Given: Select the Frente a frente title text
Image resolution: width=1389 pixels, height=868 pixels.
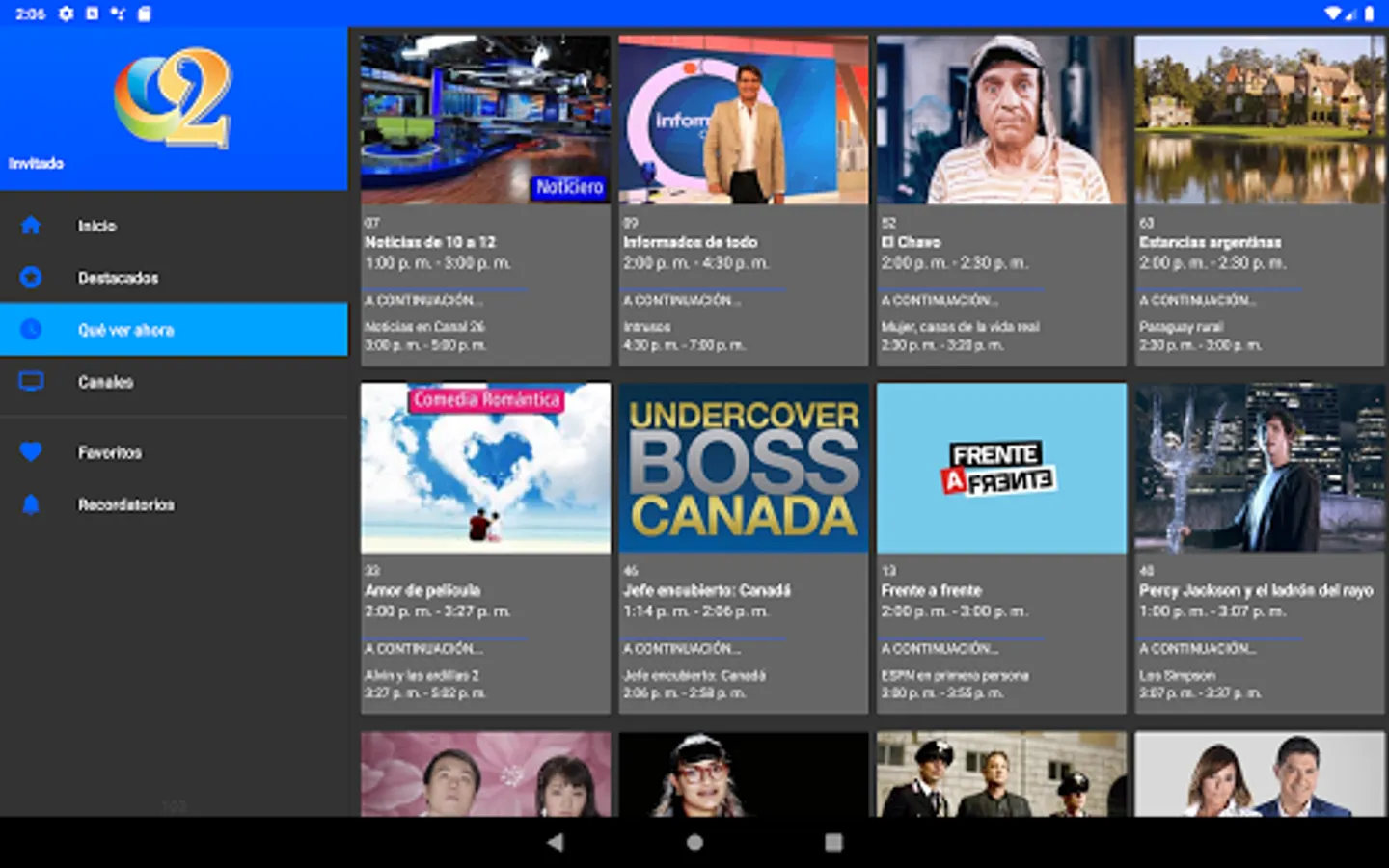Looking at the screenshot, I should [x=932, y=590].
